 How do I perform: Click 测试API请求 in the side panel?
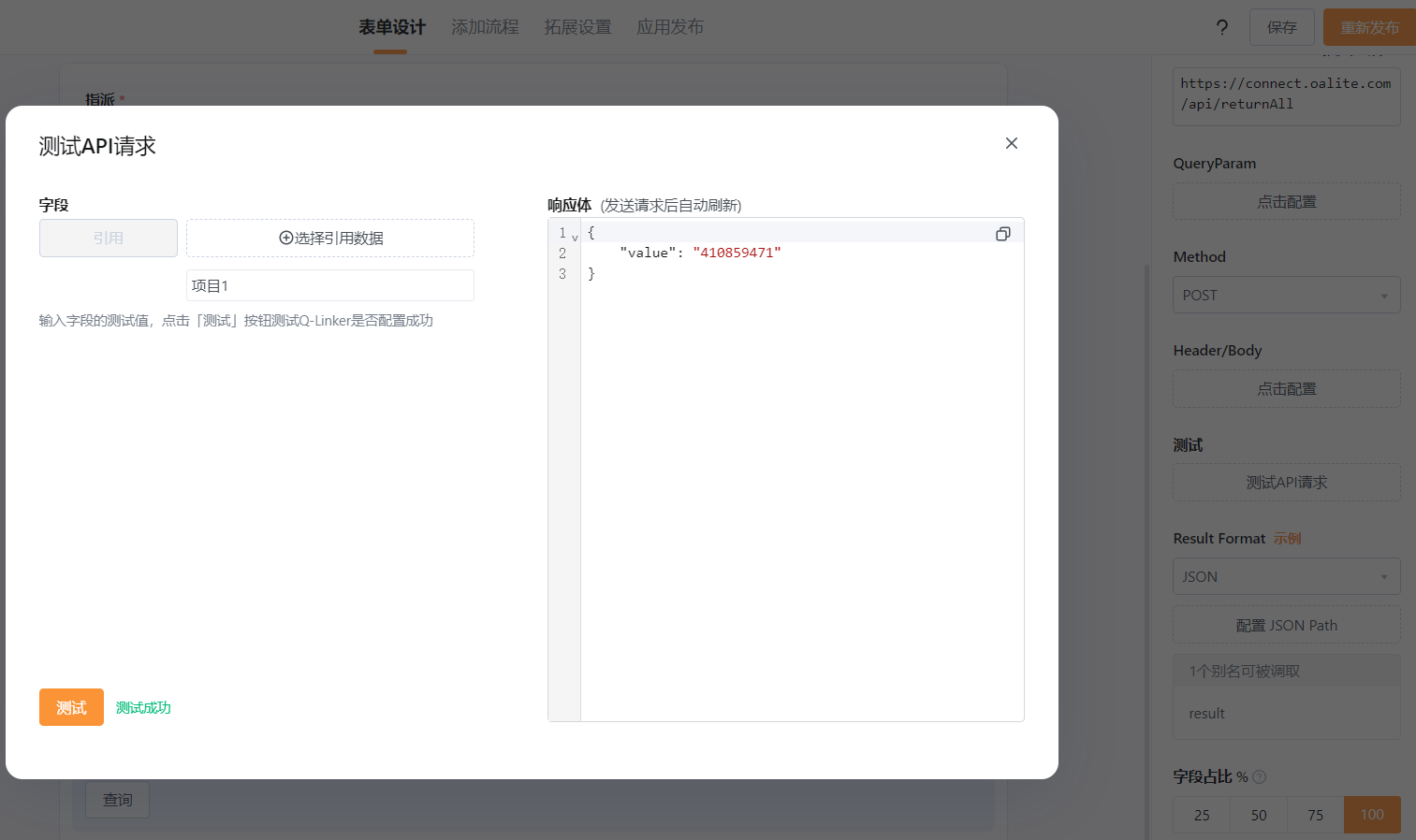(1287, 482)
